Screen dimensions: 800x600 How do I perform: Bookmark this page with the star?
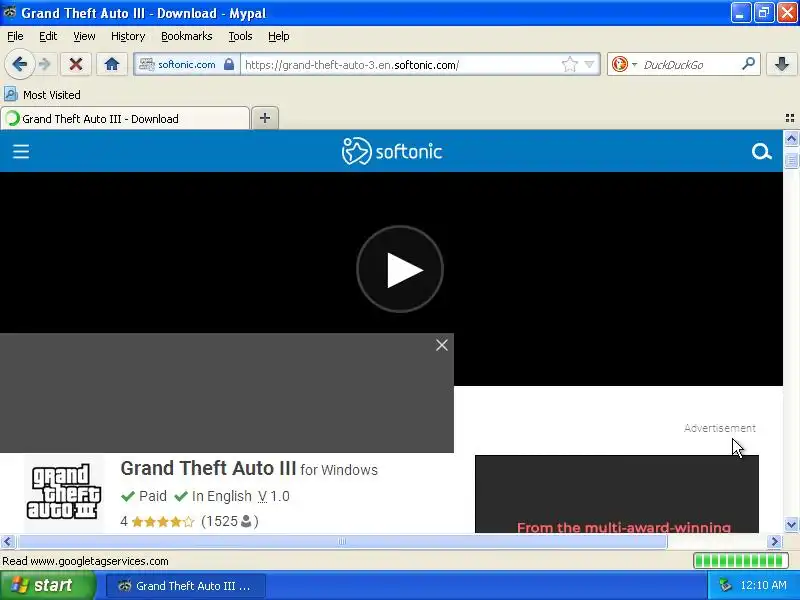pyautogui.click(x=569, y=64)
